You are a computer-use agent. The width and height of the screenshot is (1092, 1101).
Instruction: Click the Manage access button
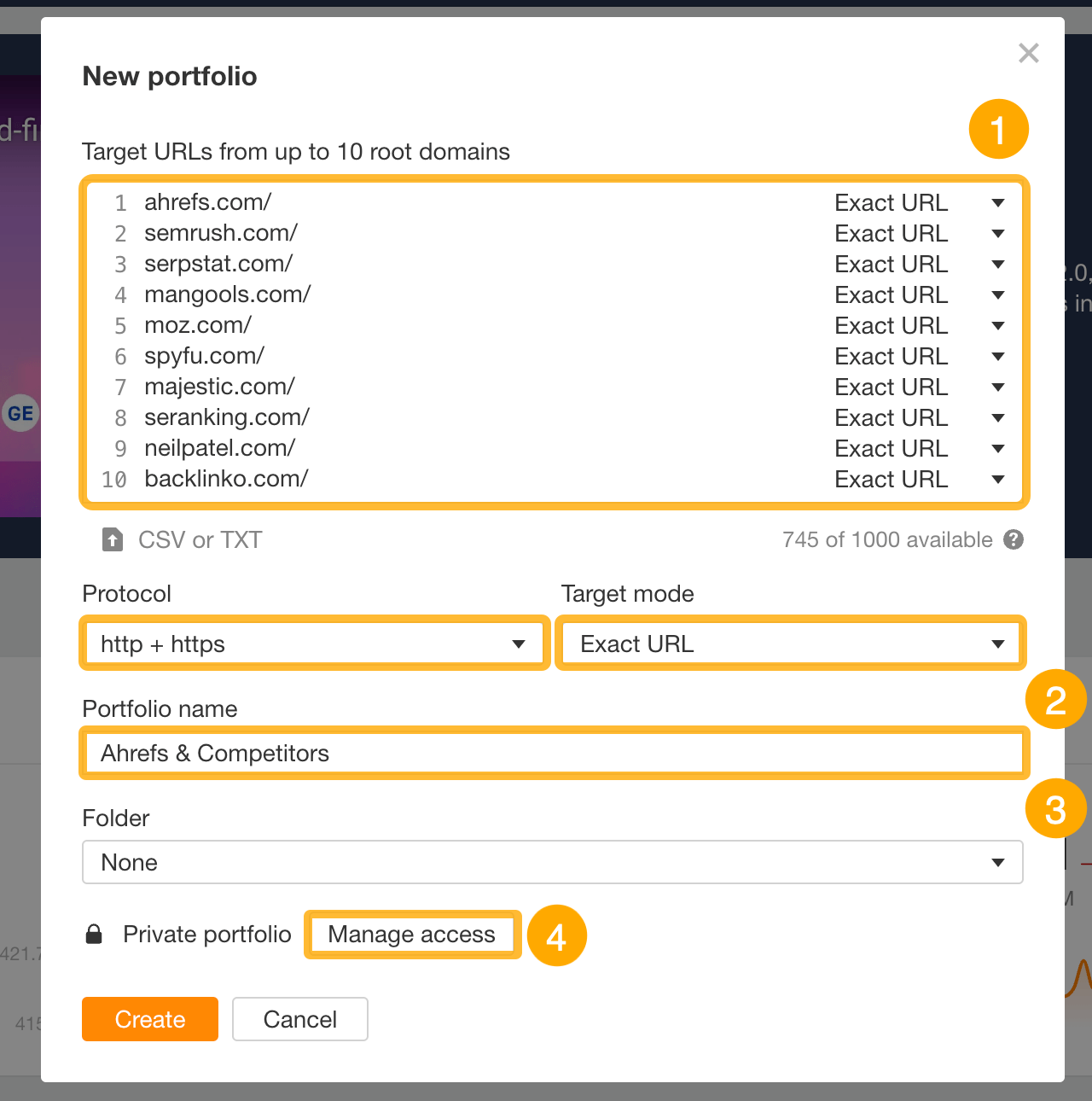[x=412, y=935]
